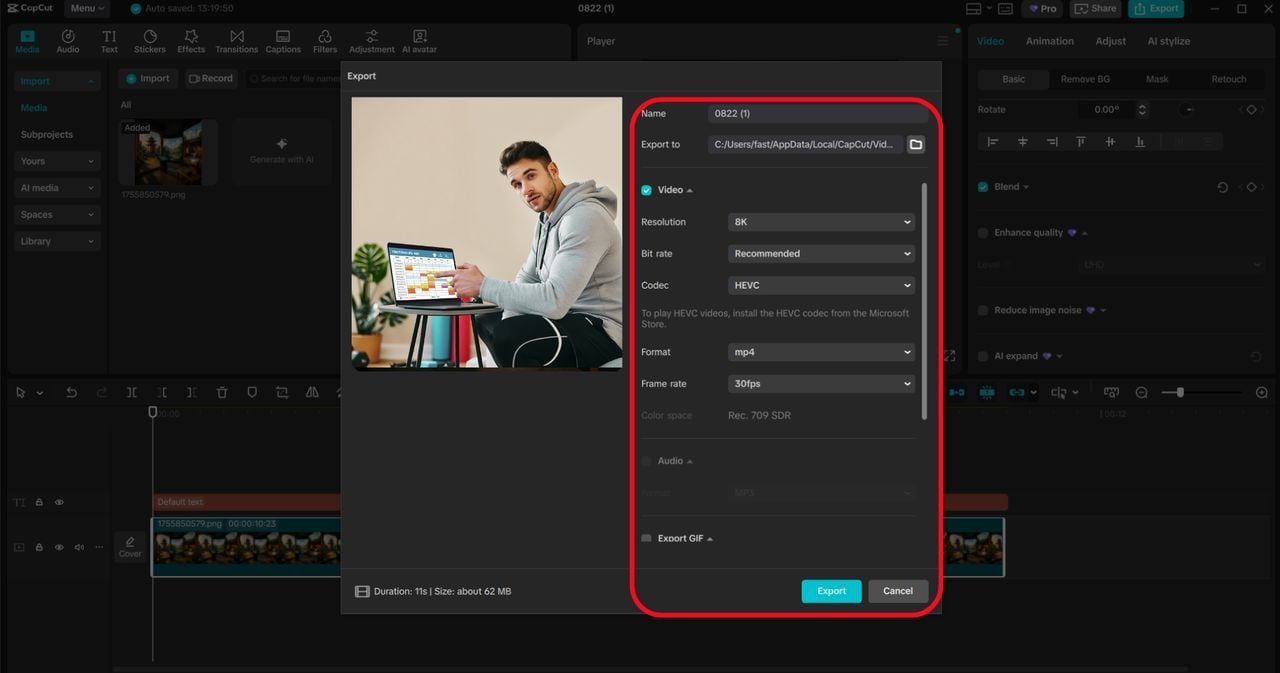Open the Frame rate 30fps dropdown
The width and height of the screenshot is (1280, 673).
tap(821, 384)
